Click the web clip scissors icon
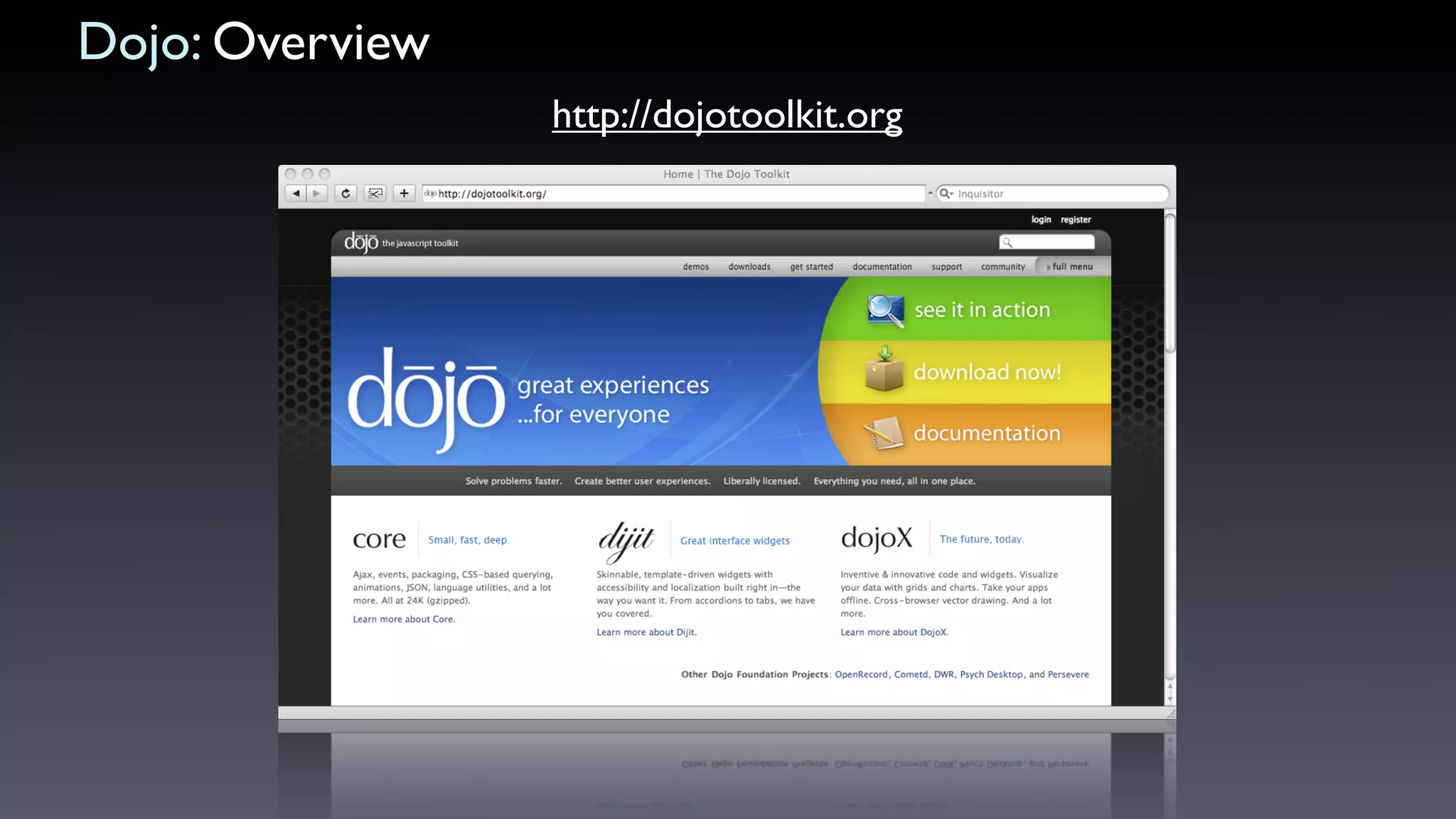Screen dimensions: 1456x819 pos(375,193)
